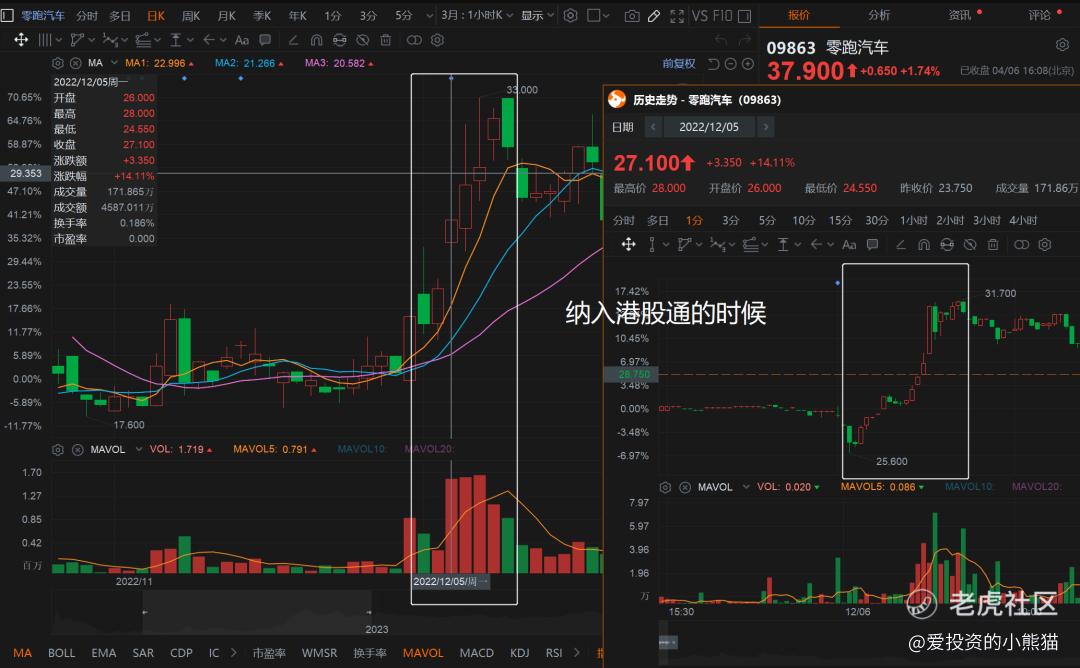Delete drawings with trash icon in main toolbar
This screenshot has height=668, width=1080.
click(386, 40)
